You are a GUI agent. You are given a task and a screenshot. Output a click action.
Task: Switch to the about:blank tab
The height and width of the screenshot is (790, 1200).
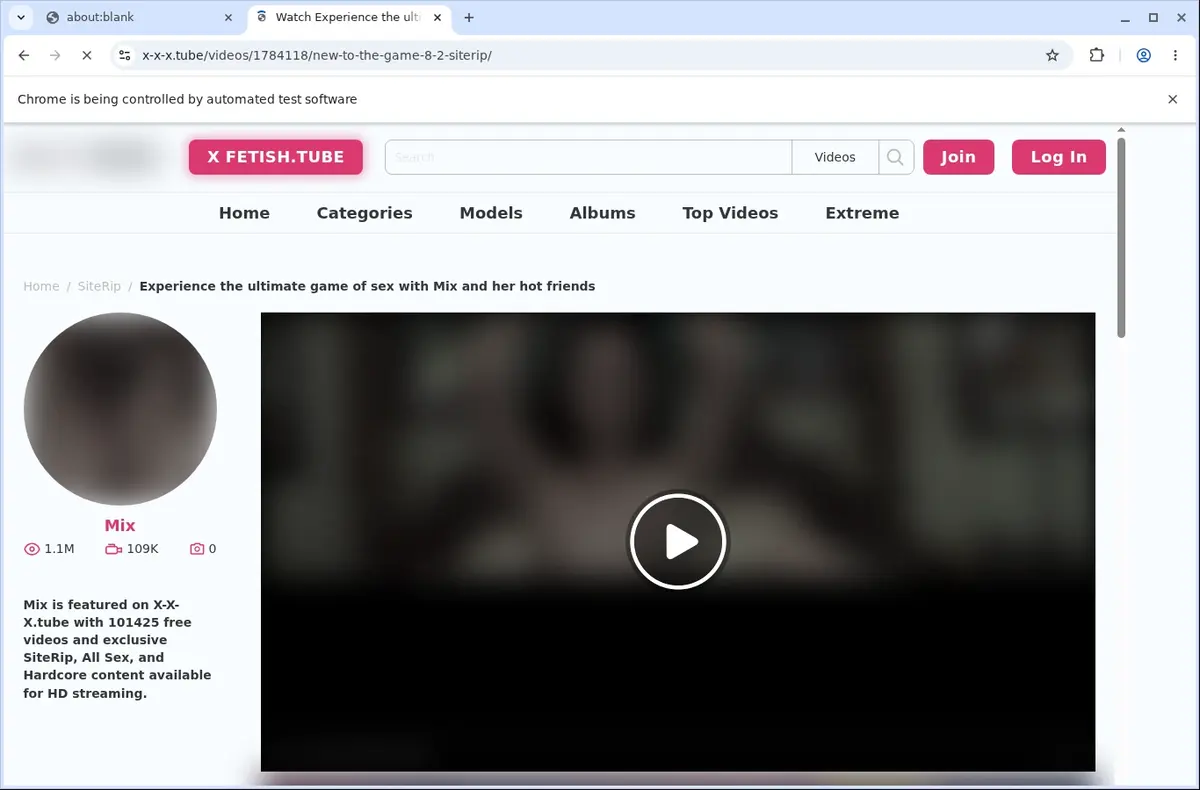click(x=140, y=17)
